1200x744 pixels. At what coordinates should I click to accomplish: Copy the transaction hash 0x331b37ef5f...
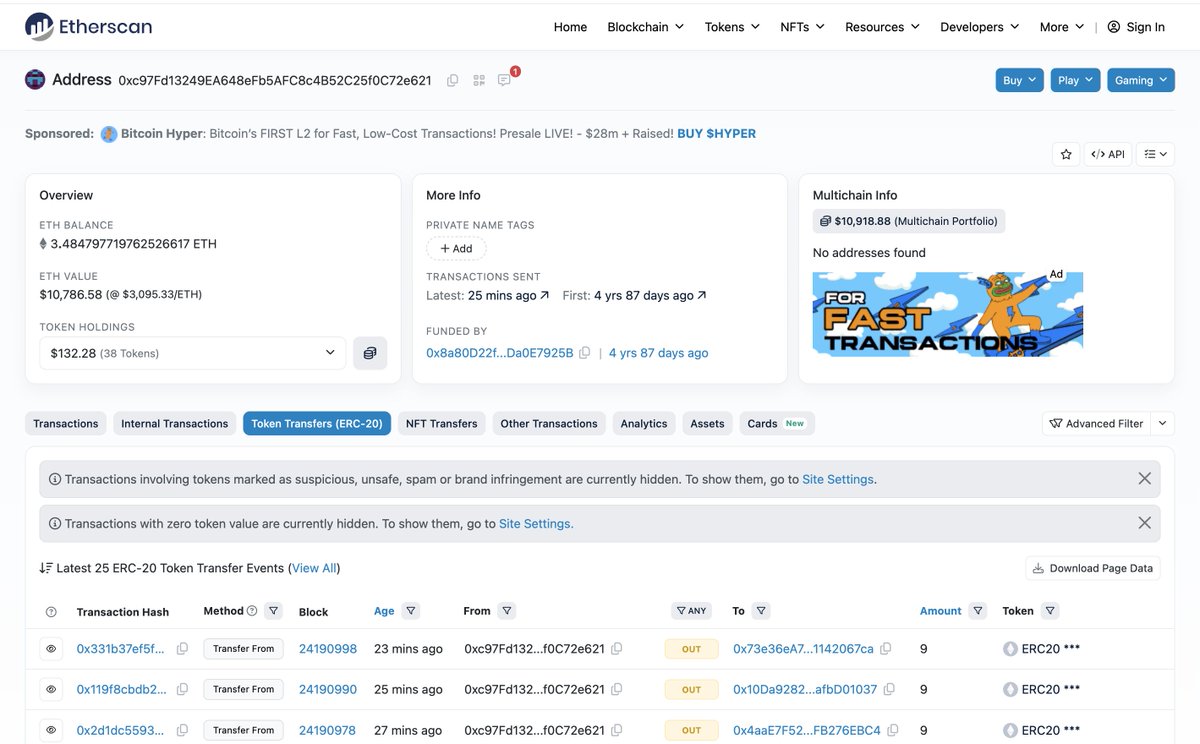click(x=182, y=648)
